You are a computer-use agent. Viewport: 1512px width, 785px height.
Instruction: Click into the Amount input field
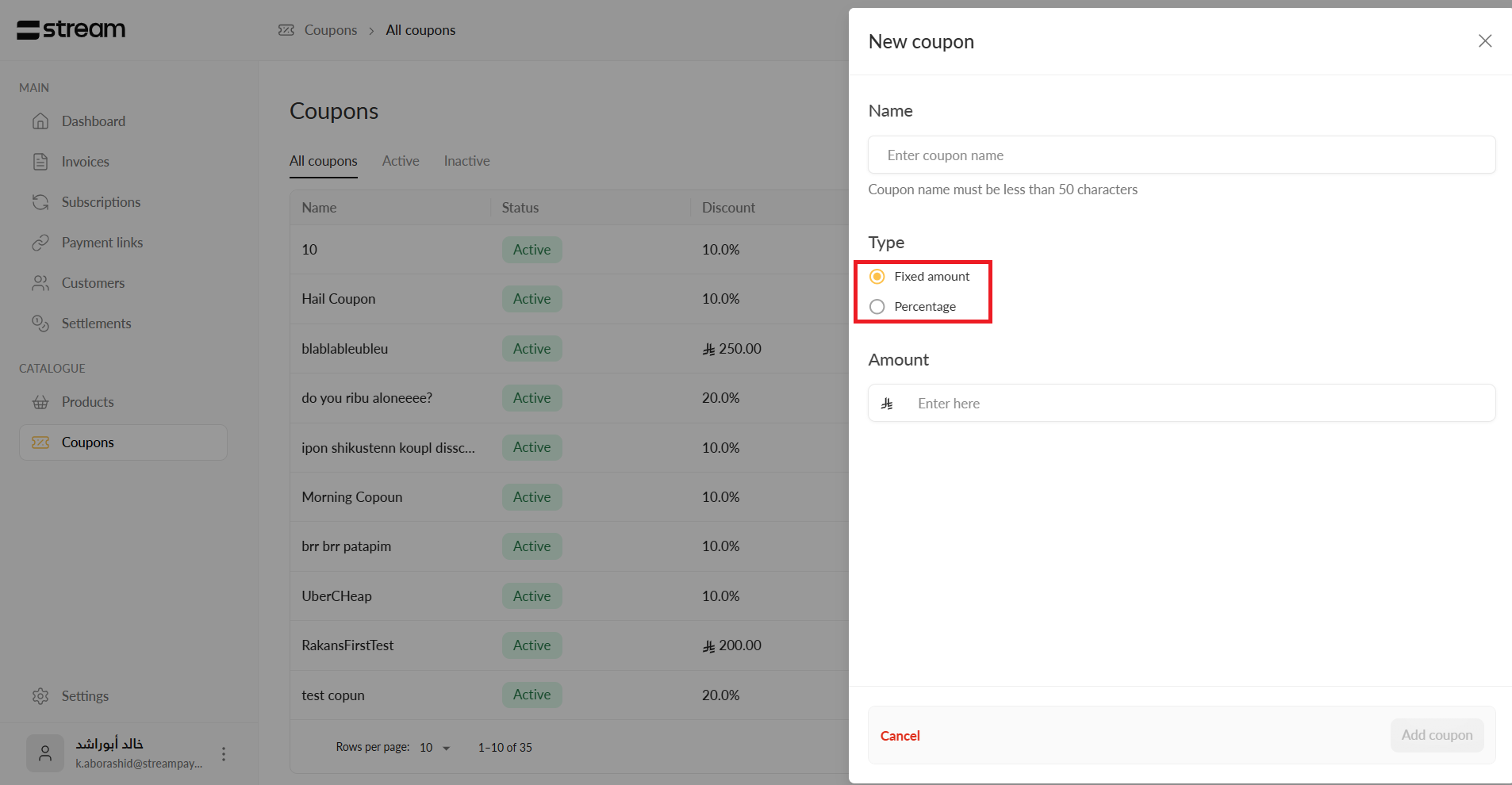pos(1198,404)
